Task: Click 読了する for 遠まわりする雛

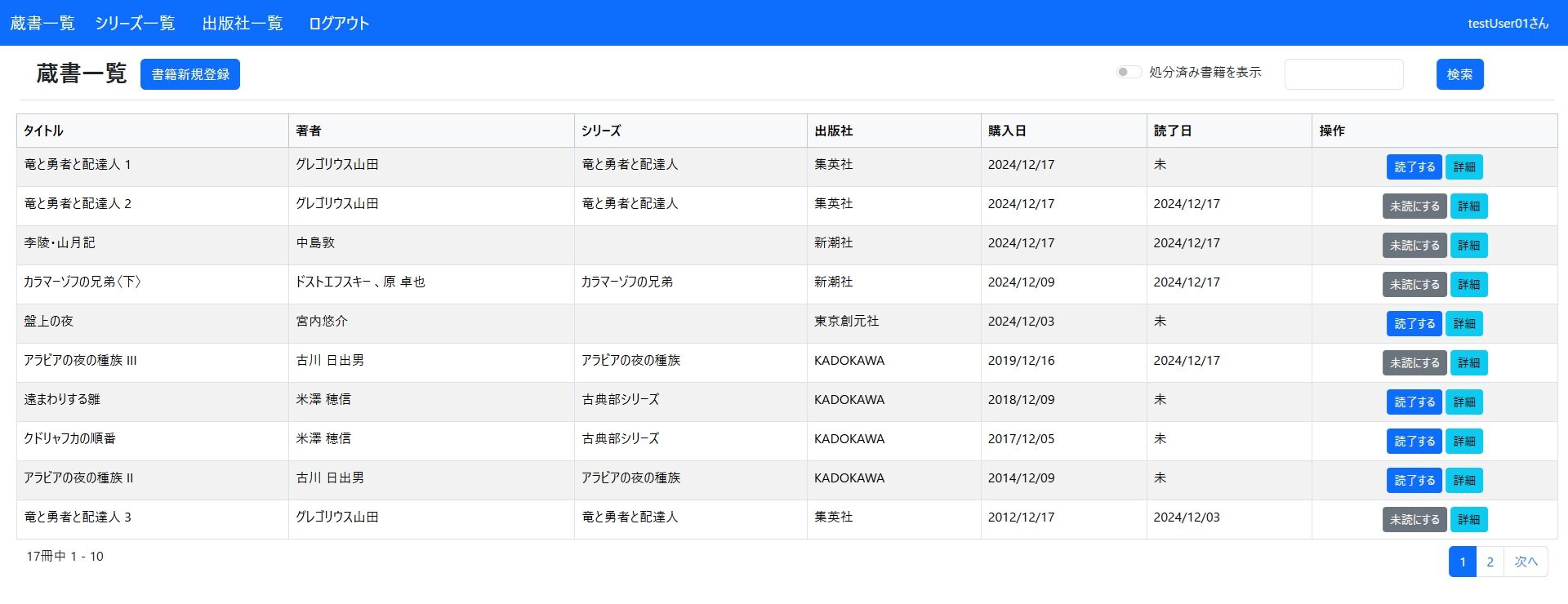Action: coord(1414,402)
